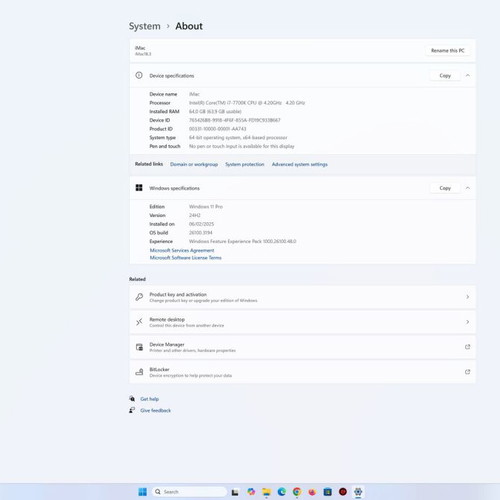Go back to System in breadcrumb
Viewport: 500px width, 500px height.
(145, 26)
